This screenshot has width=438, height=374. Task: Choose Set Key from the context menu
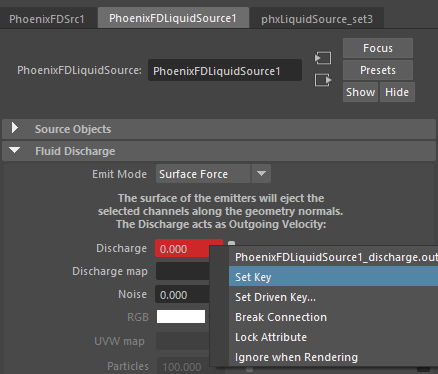333,277
